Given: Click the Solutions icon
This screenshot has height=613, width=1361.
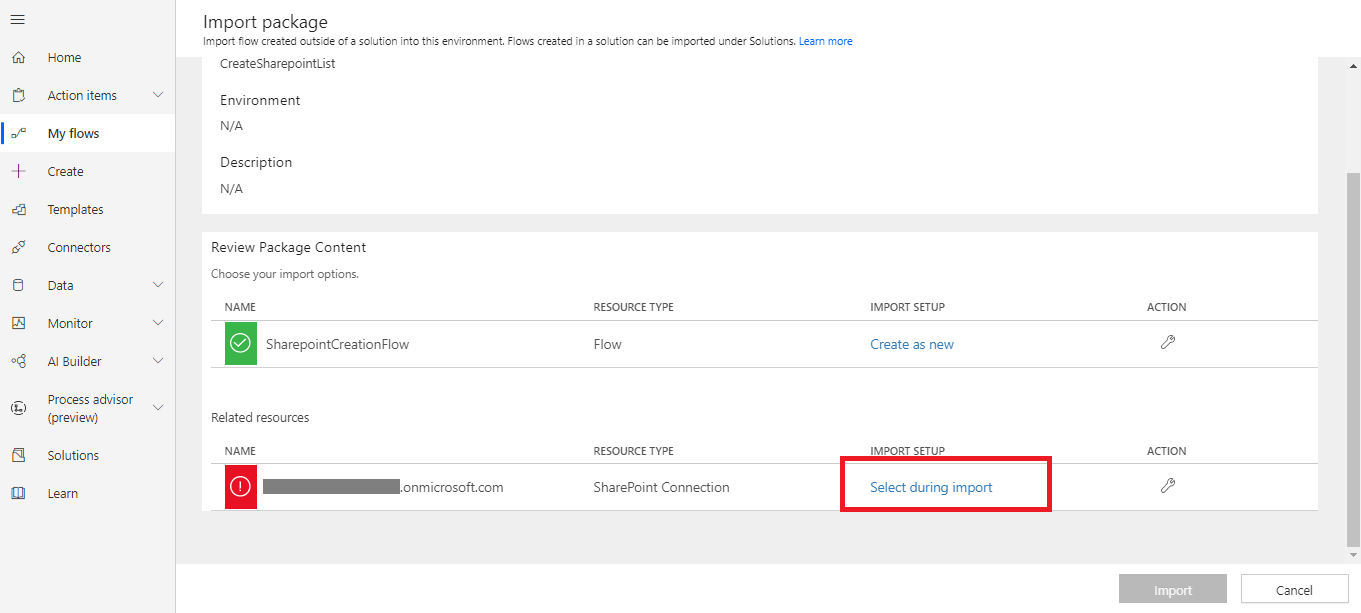Looking at the screenshot, I should pyautogui.click(x=18, y=456).
